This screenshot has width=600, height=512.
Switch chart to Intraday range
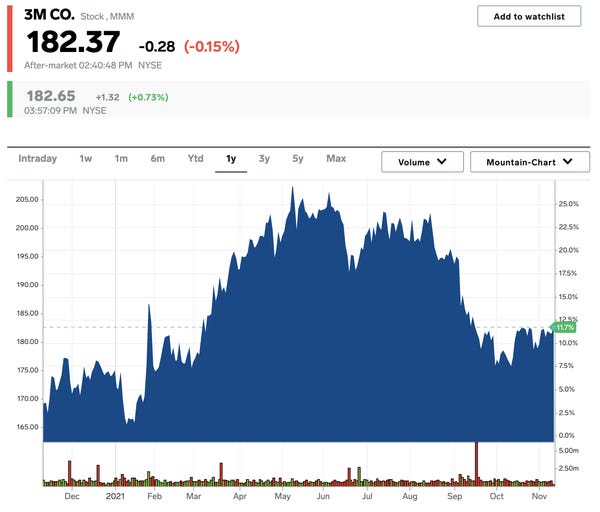pos(38,158)
